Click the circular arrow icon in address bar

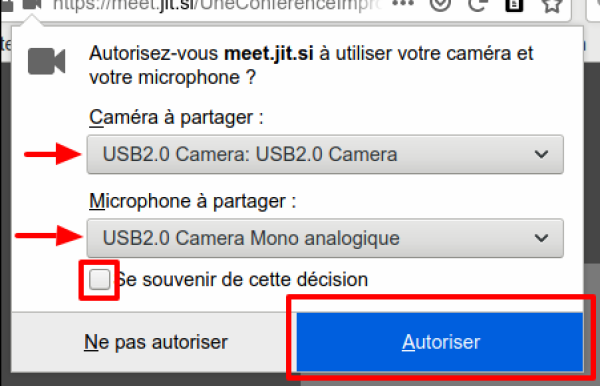478,5
